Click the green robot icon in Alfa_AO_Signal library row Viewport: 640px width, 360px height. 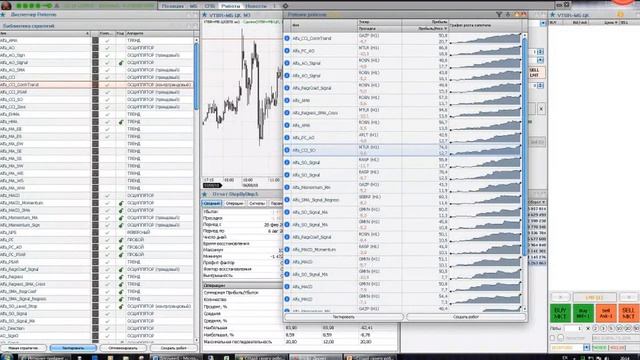121,63
